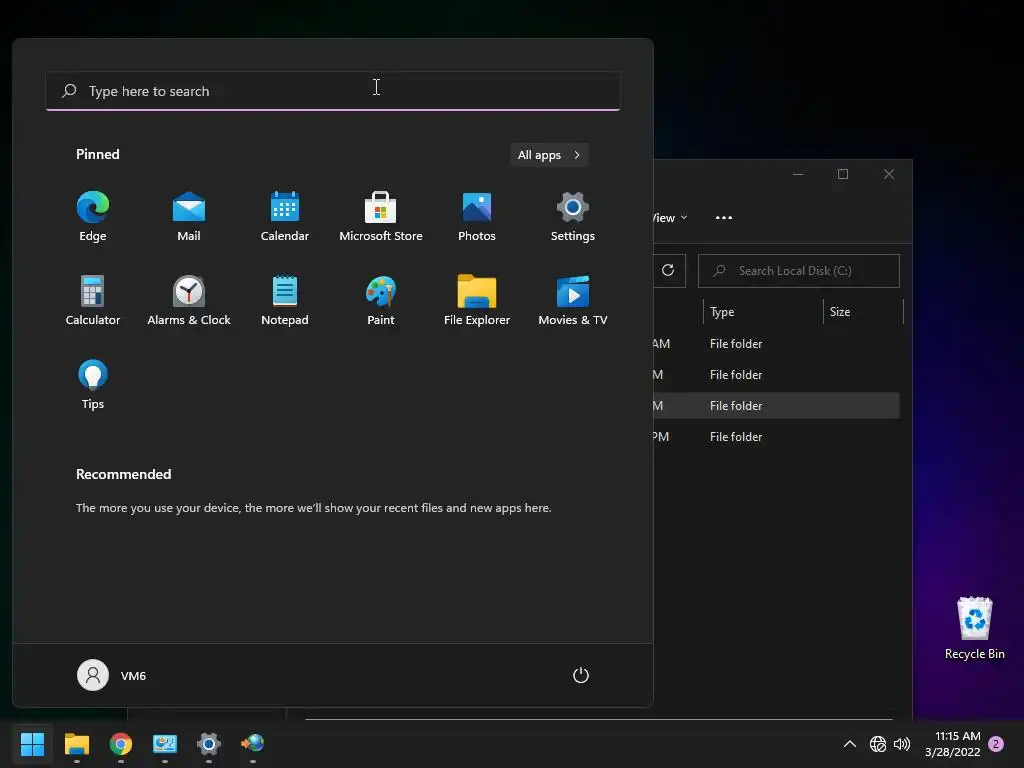
Task: Open the Paint app
Action: (x=381, y=300)
